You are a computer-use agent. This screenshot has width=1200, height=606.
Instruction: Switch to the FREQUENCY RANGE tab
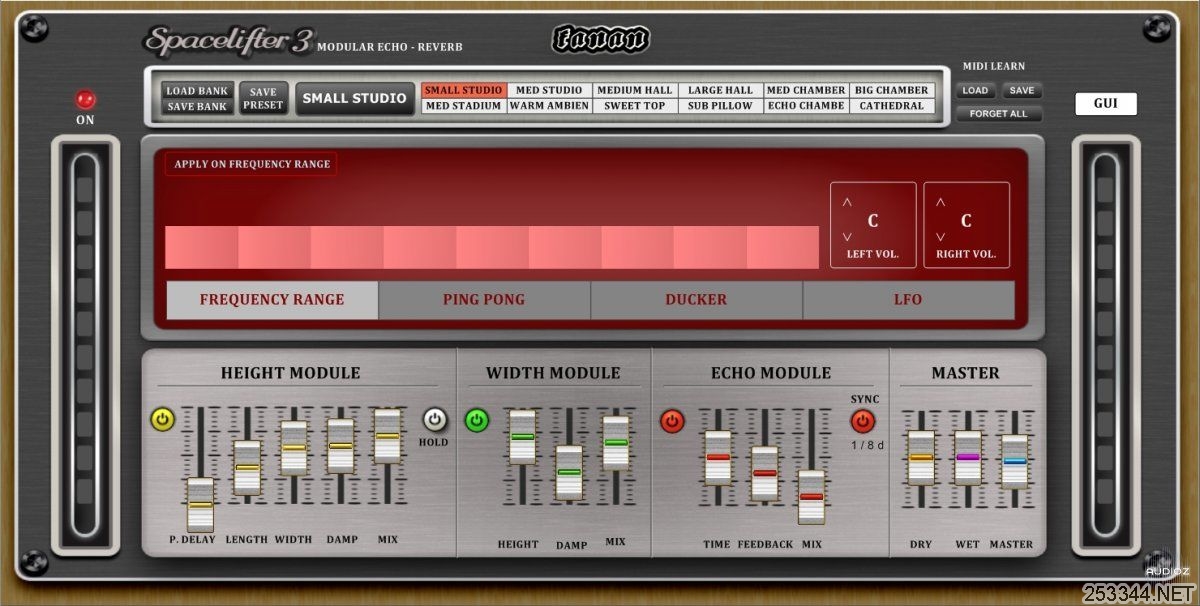(272, 299)
